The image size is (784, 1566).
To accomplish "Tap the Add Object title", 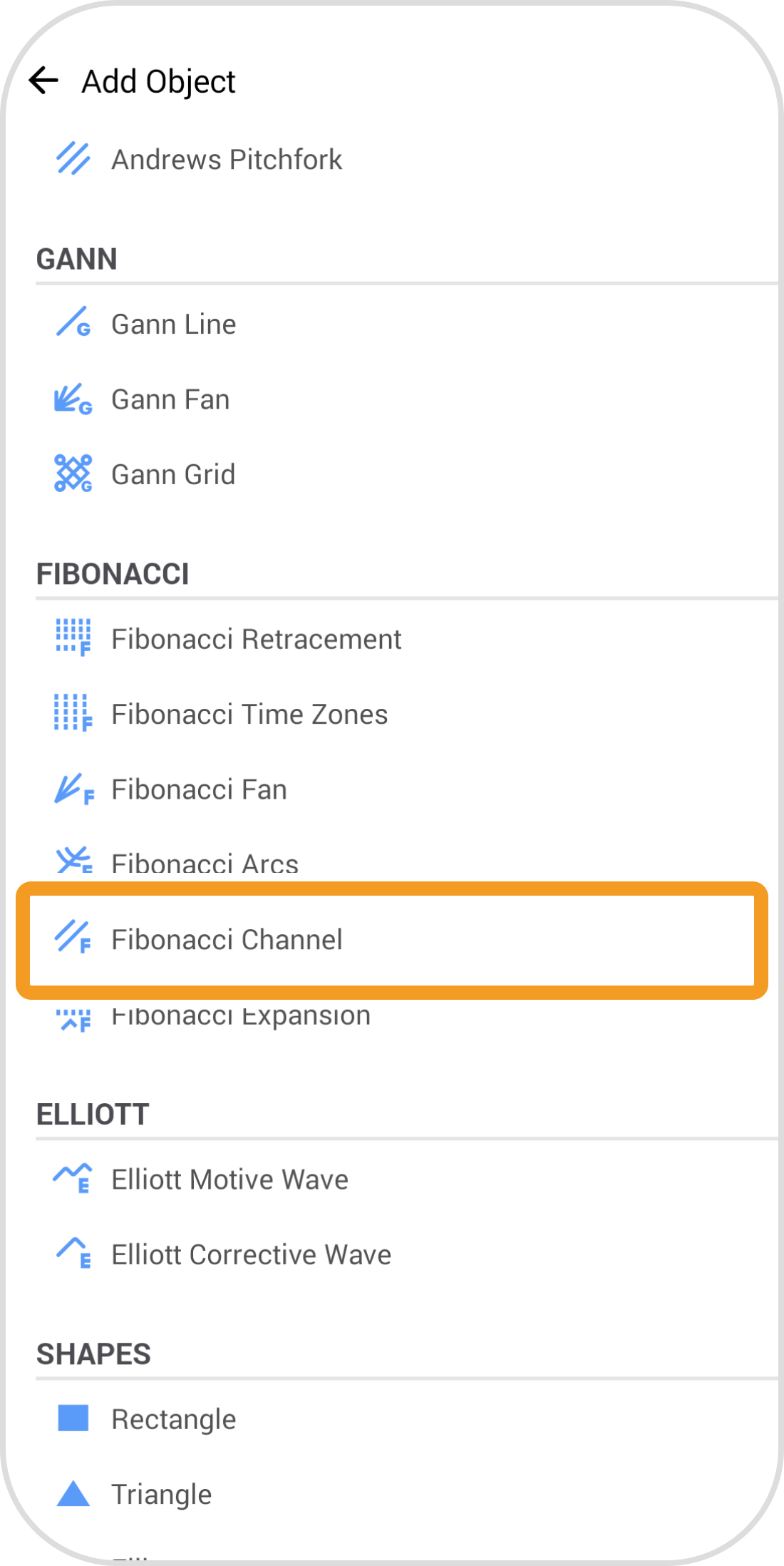I will pos(158,81).
